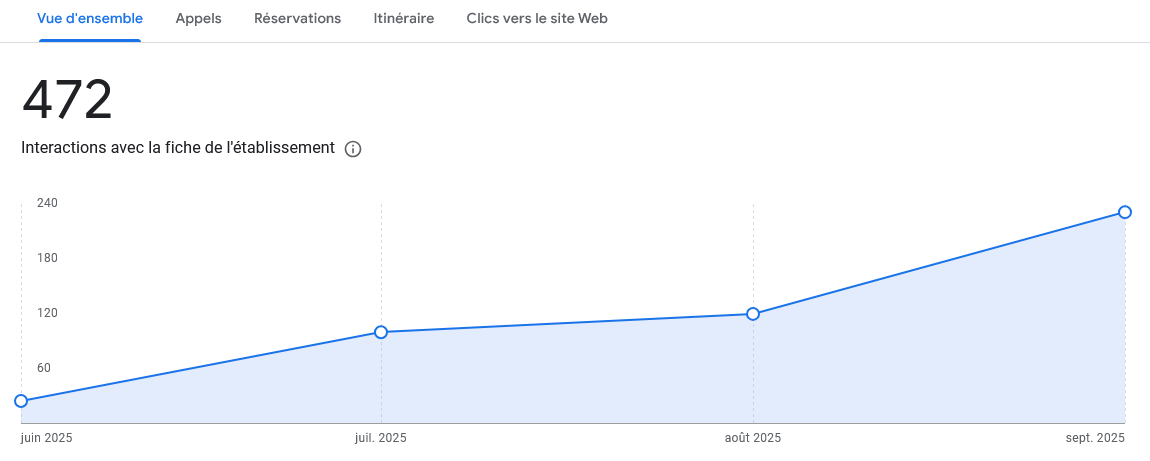This screenshot has height=461, width=1150.
Task: Select the août 2025 data point
Action: click(x=753, y=314)
